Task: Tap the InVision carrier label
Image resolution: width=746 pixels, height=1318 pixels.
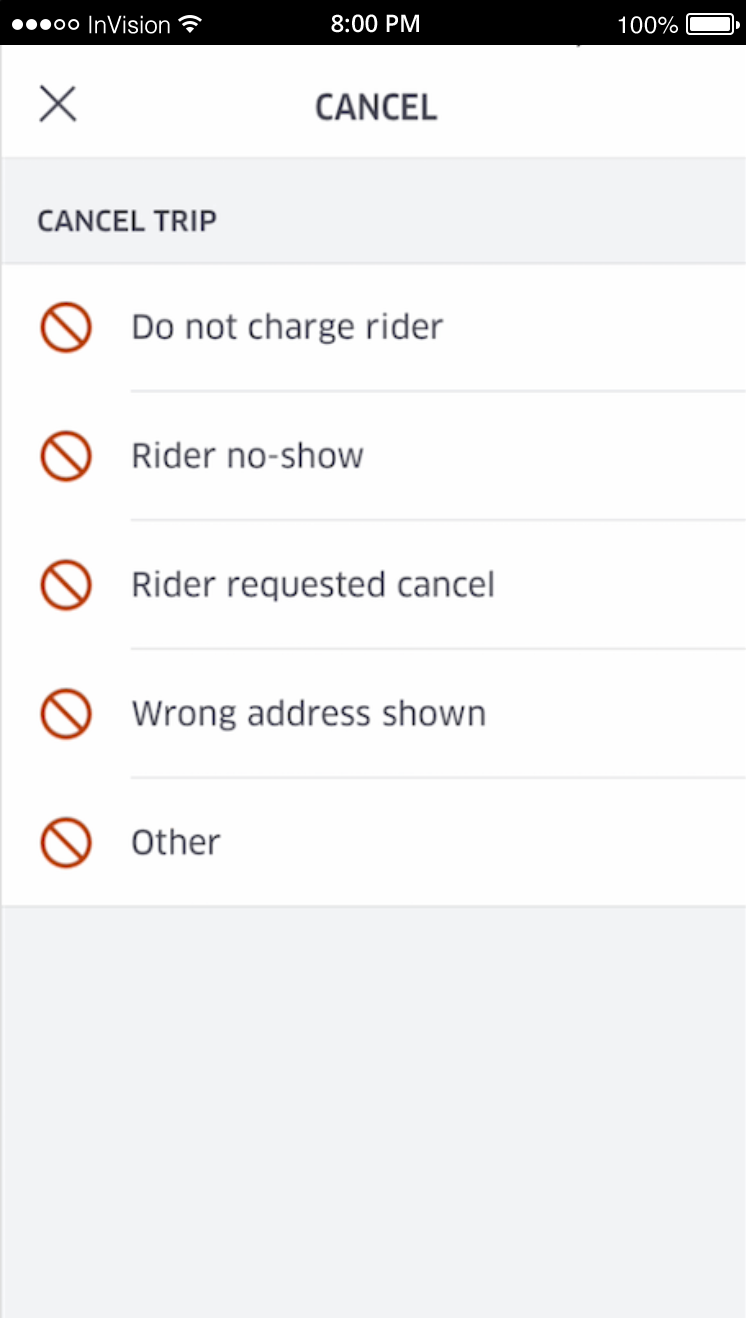Action: pyautogui.click(x=127, y=25)
